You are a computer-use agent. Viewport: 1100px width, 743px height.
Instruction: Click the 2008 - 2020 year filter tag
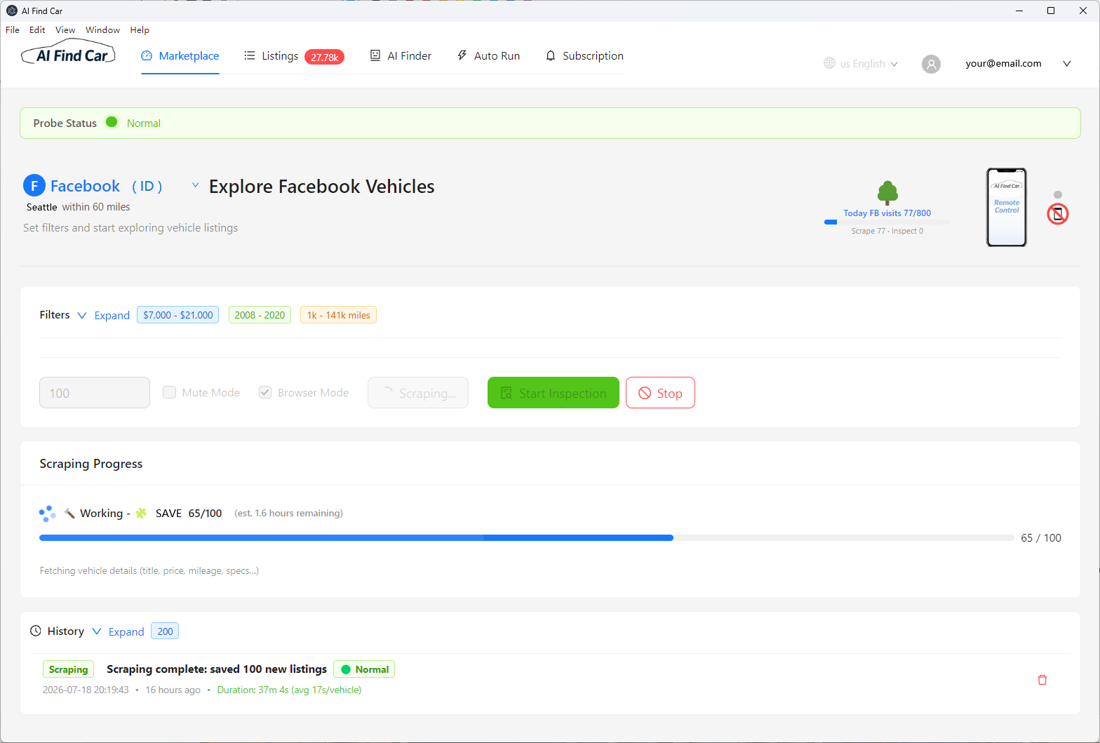(x=260, y=315)
